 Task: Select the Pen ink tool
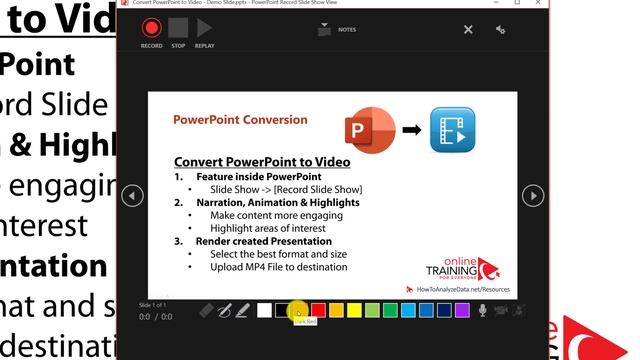pos(224,311)
